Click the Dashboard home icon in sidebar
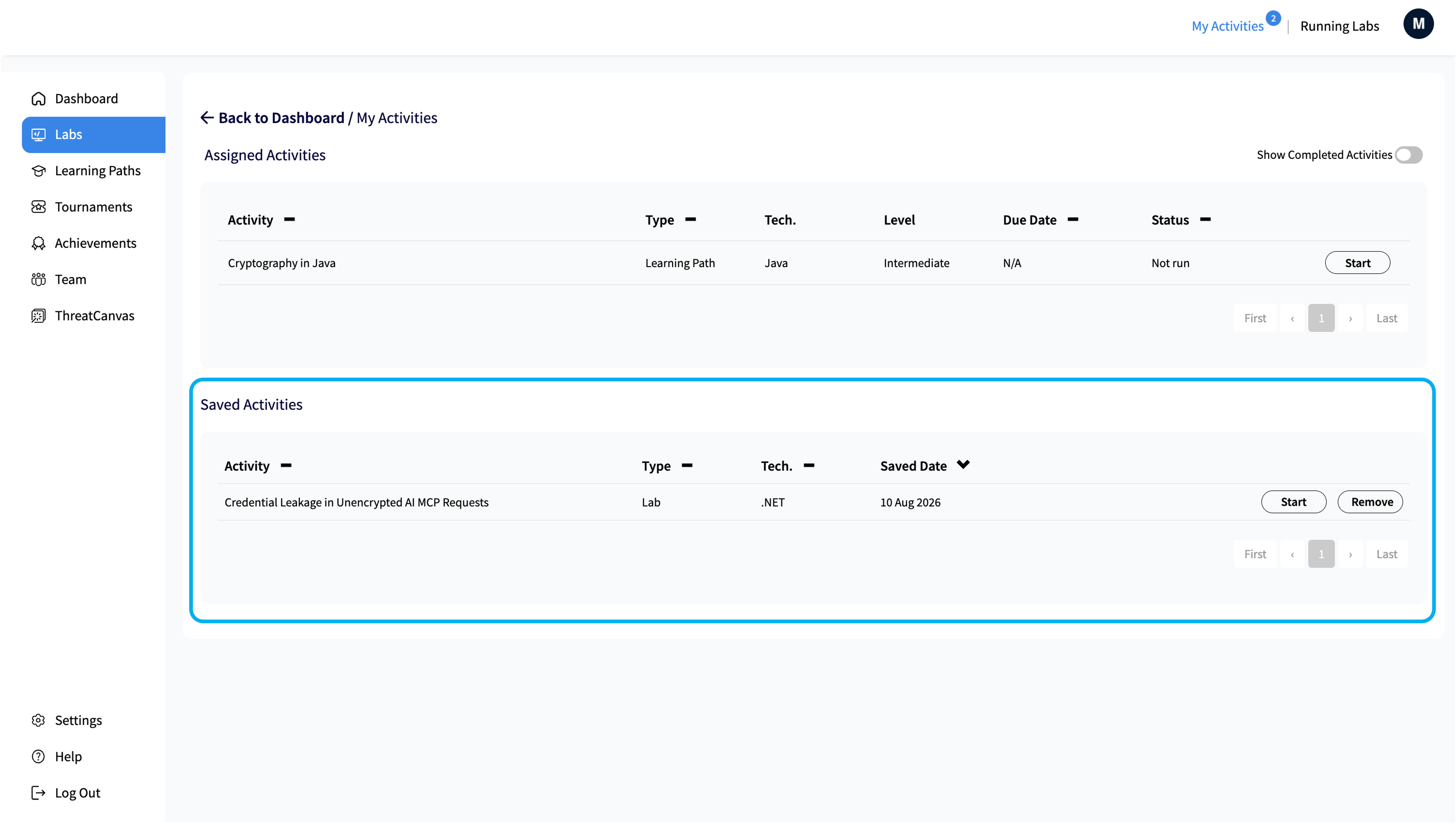The height and width of the screenshot is (823, 1456). coord(39,98)
